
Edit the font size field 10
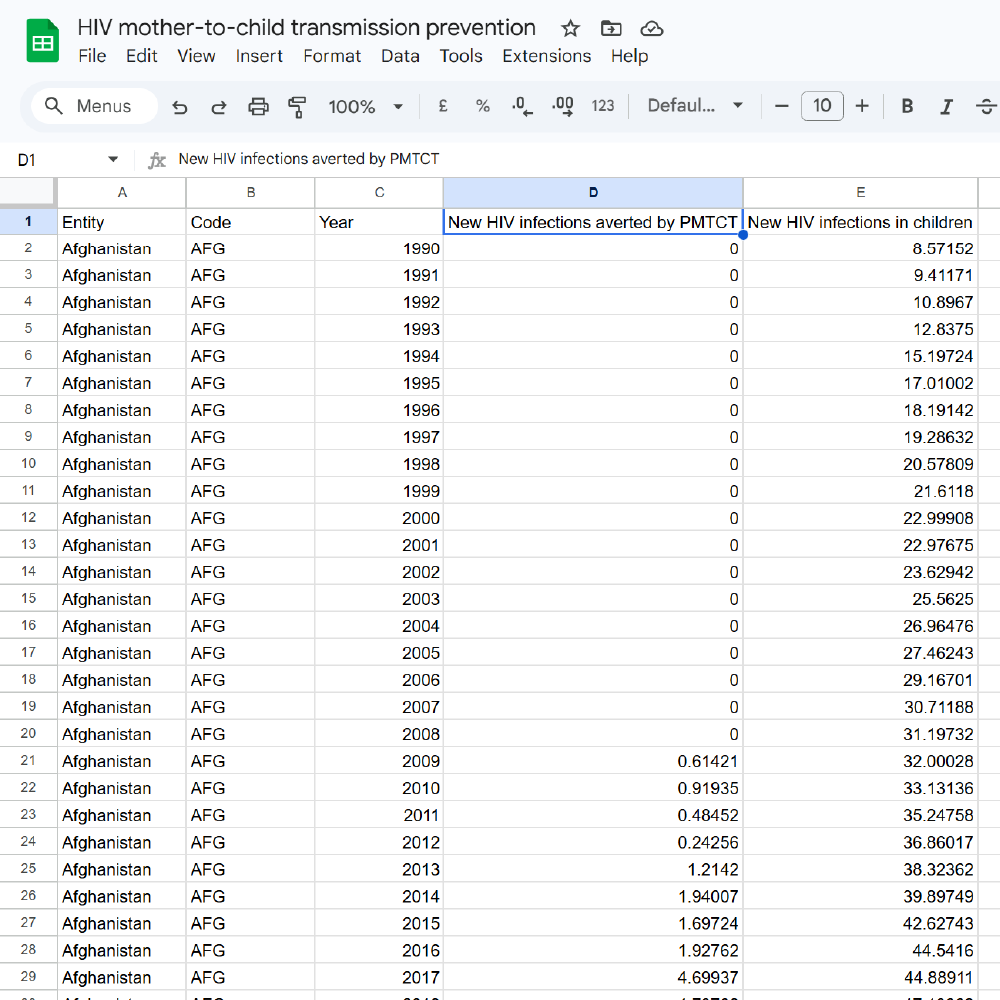[822, 106]
